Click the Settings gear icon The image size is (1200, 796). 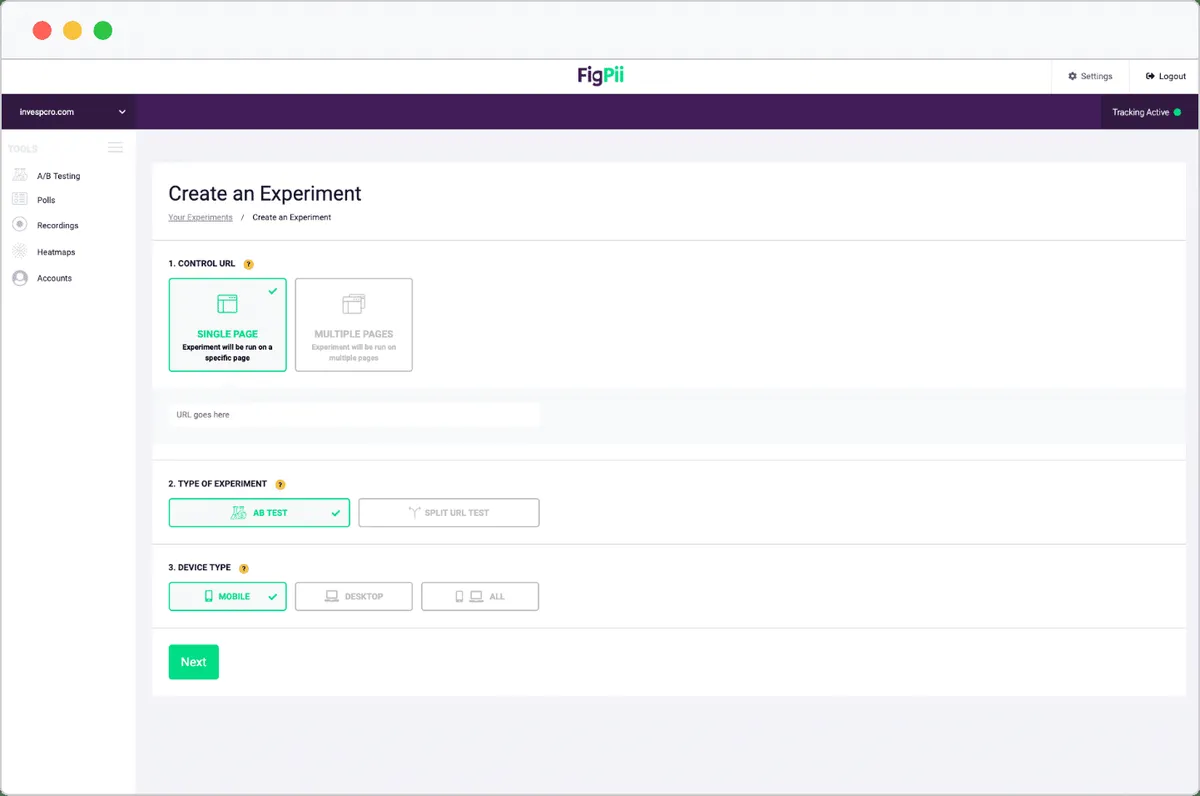pos(1072,76)
